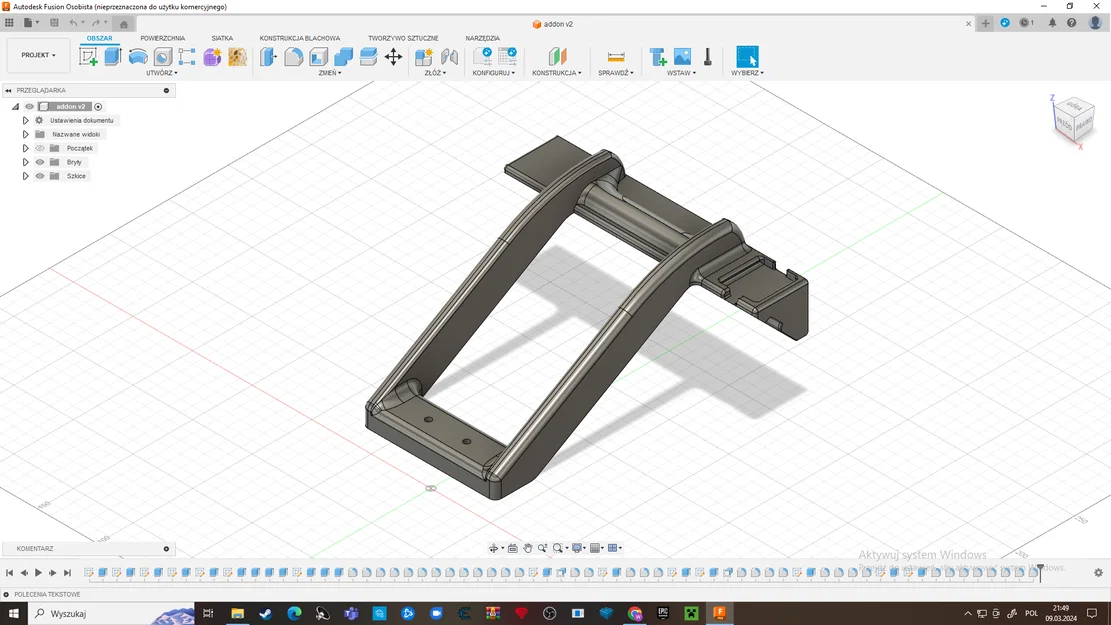
Task: Toggle visibility of Bryły folder
Action: coord(40,162)
